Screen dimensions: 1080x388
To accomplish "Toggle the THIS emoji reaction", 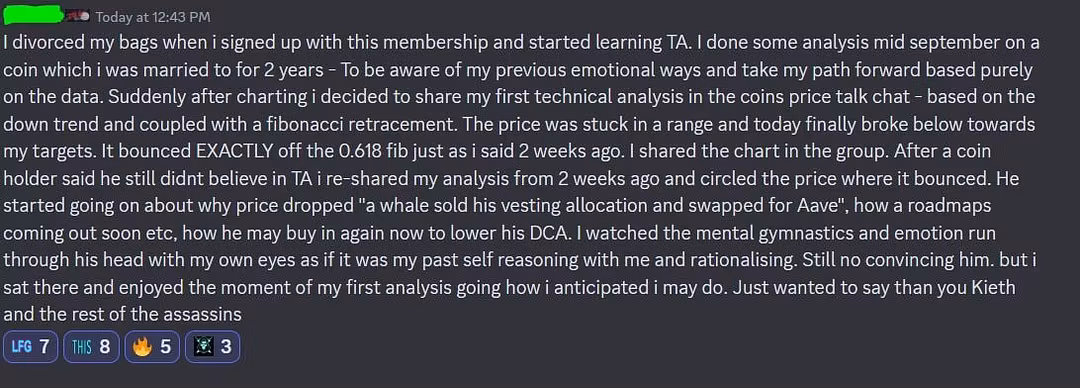I will coord(91,347).
